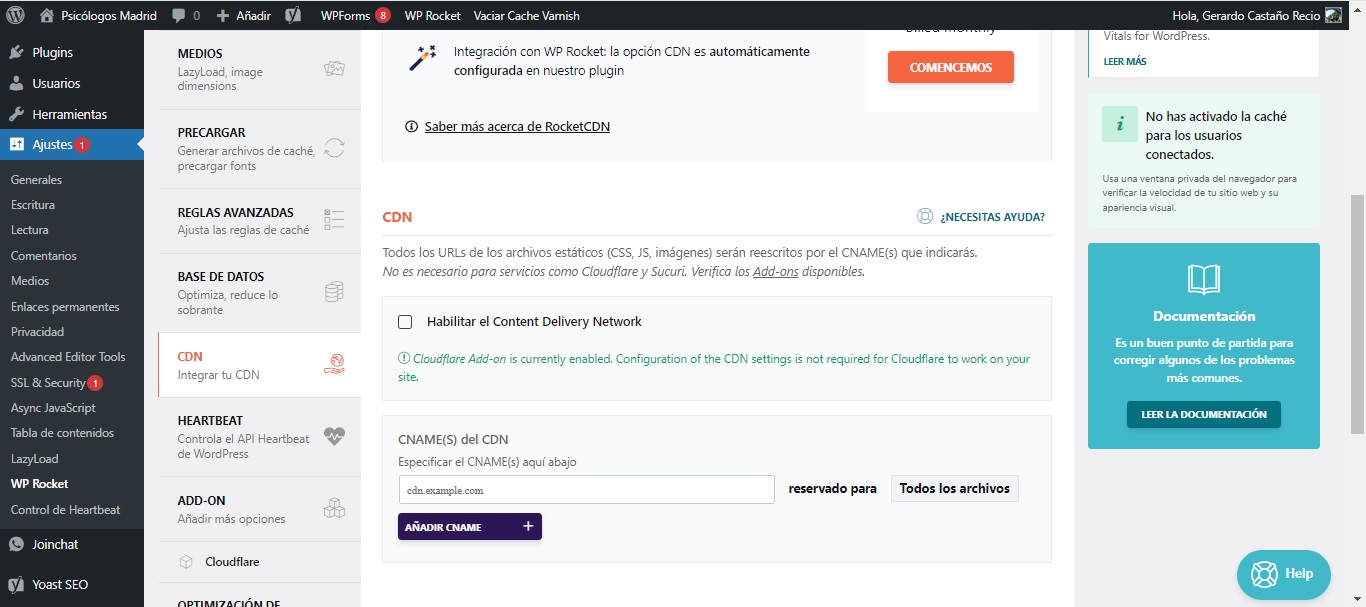Viewport: 1366px width, 607px height.
Task: Click the CDN globe-in-hand icon
Action: [335, 364]
